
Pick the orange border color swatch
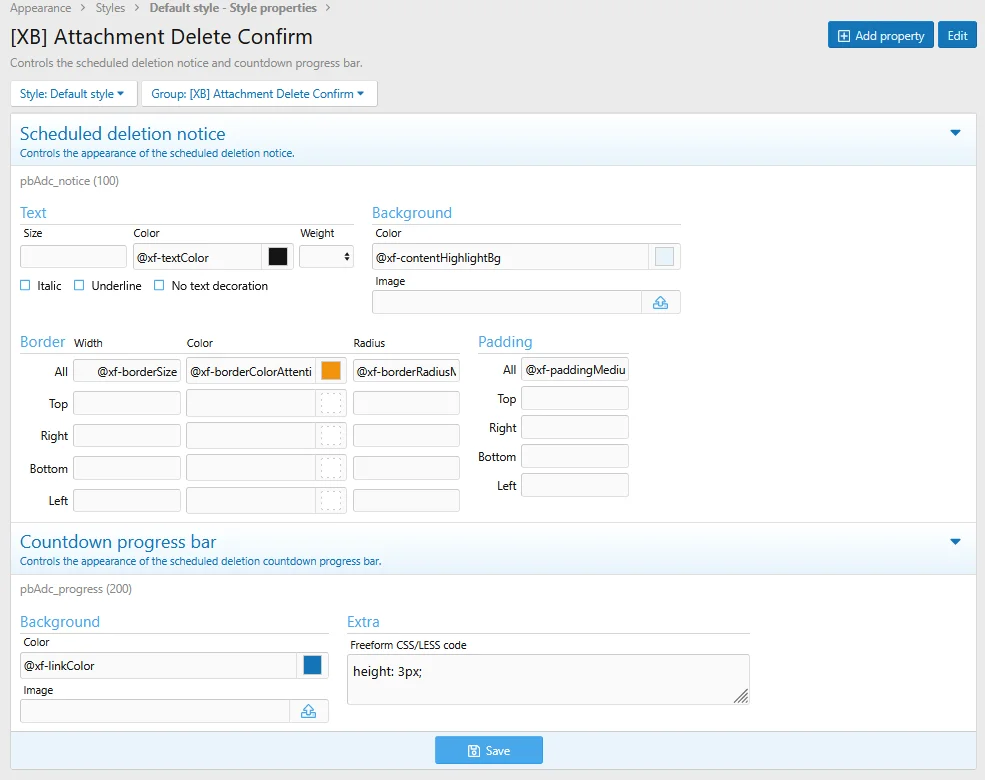tap(331, 371)
